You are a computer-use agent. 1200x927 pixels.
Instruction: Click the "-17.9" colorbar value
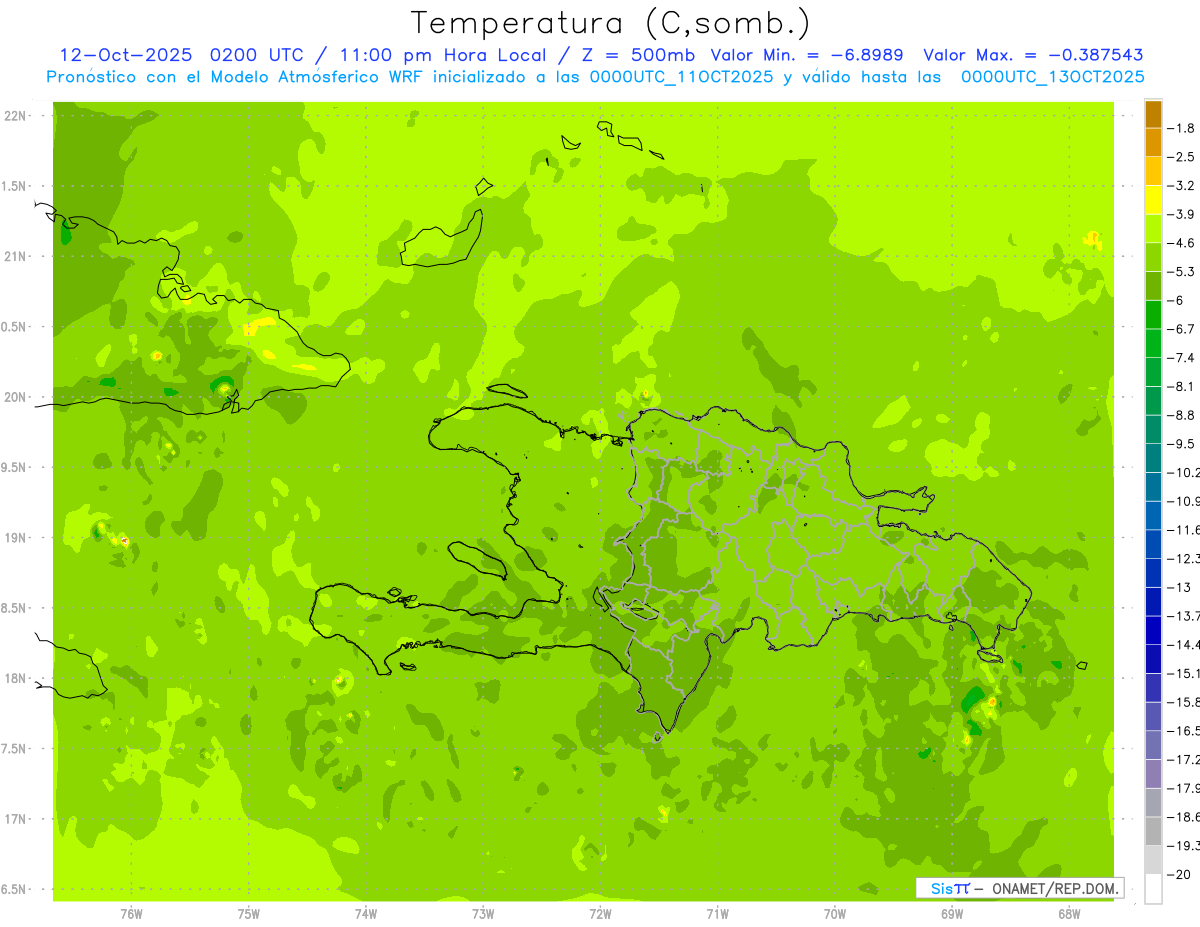point(1183,789)
